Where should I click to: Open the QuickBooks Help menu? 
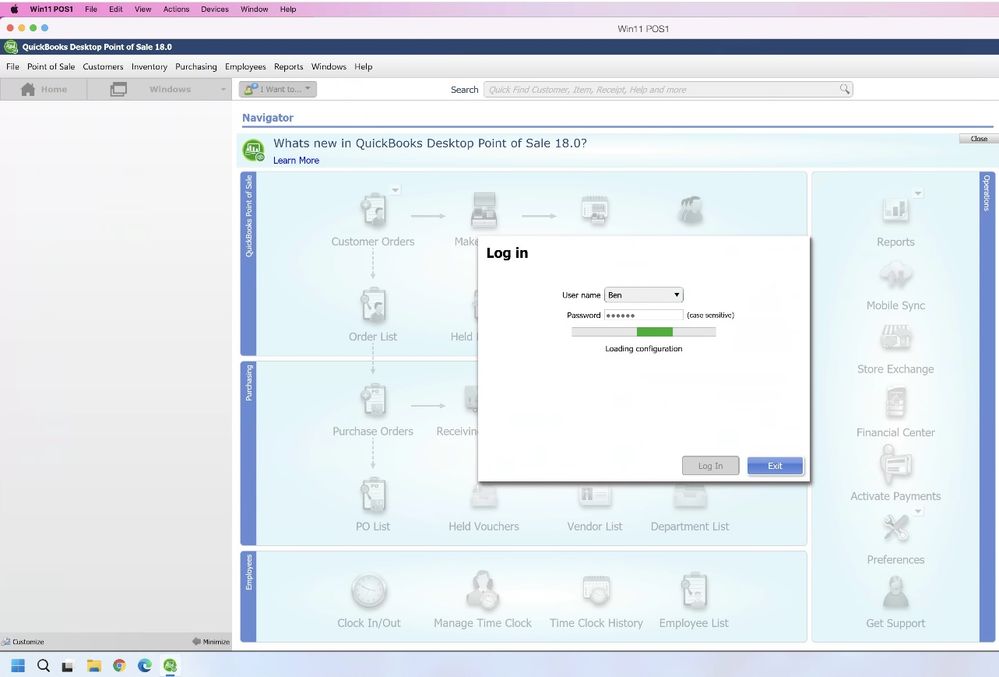363,66
